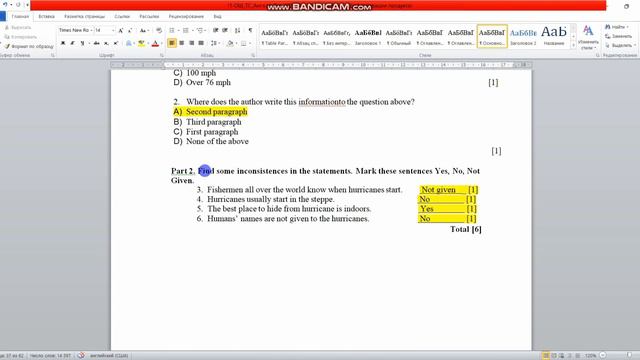Apply Заголовок 1 style
This screenshot has width=640, height=360.
point(368,37)
